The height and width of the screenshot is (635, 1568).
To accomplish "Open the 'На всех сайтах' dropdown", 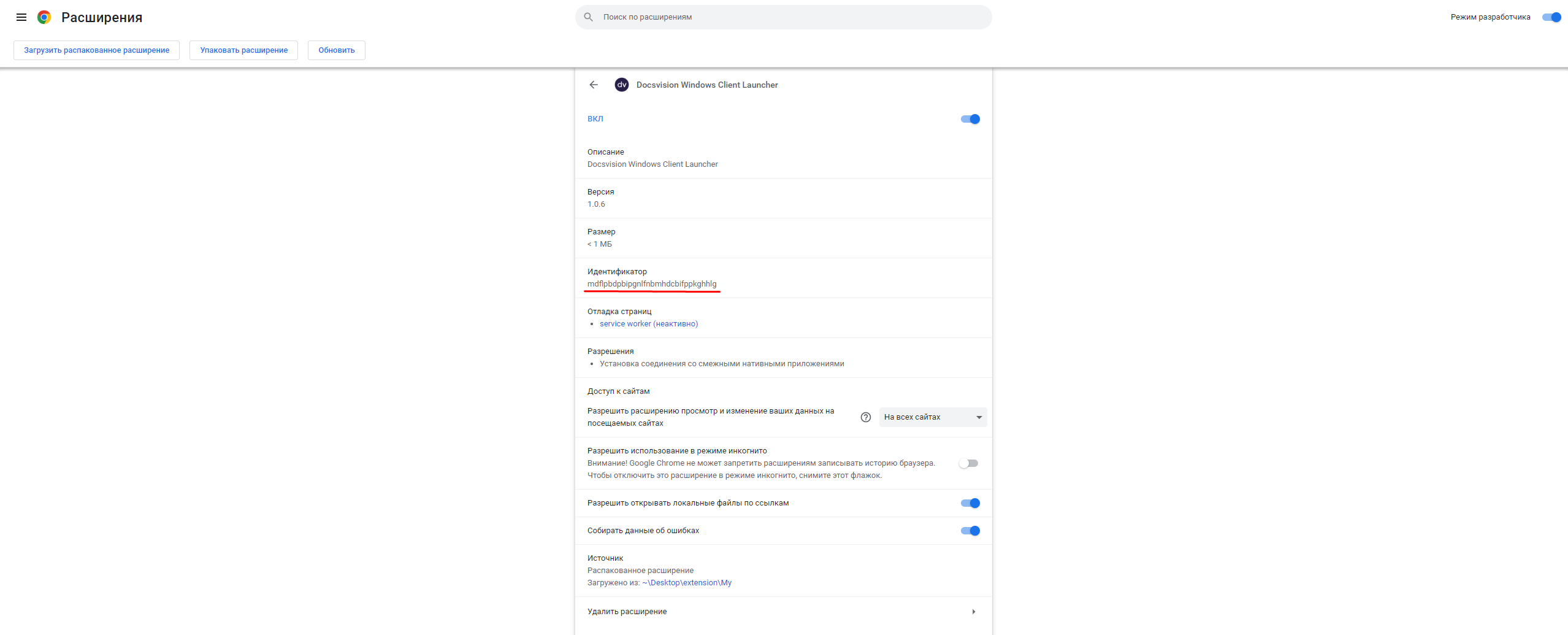I will pos(933,417).
